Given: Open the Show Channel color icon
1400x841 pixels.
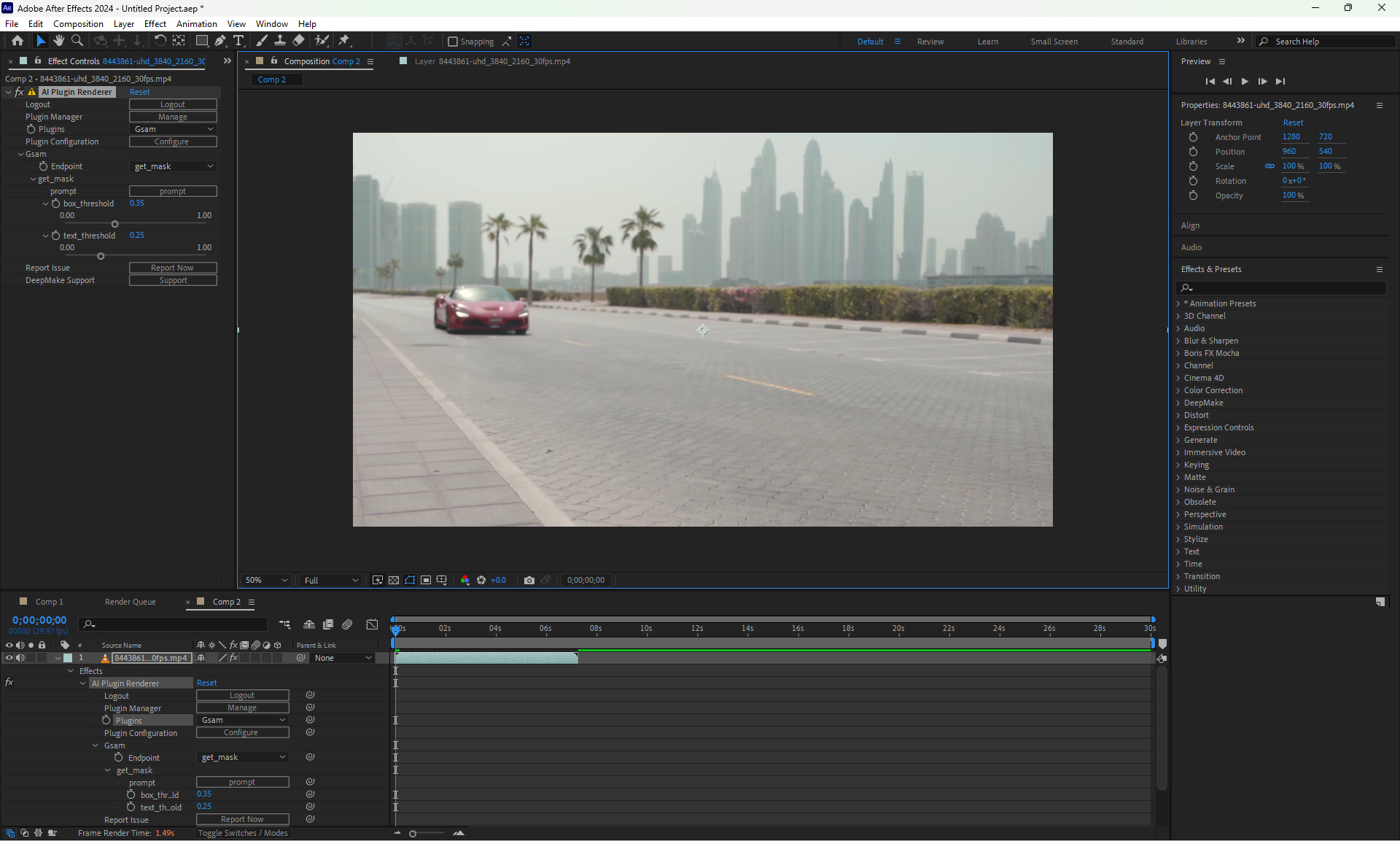Looking at the screenshot, I should coord(465,581).
